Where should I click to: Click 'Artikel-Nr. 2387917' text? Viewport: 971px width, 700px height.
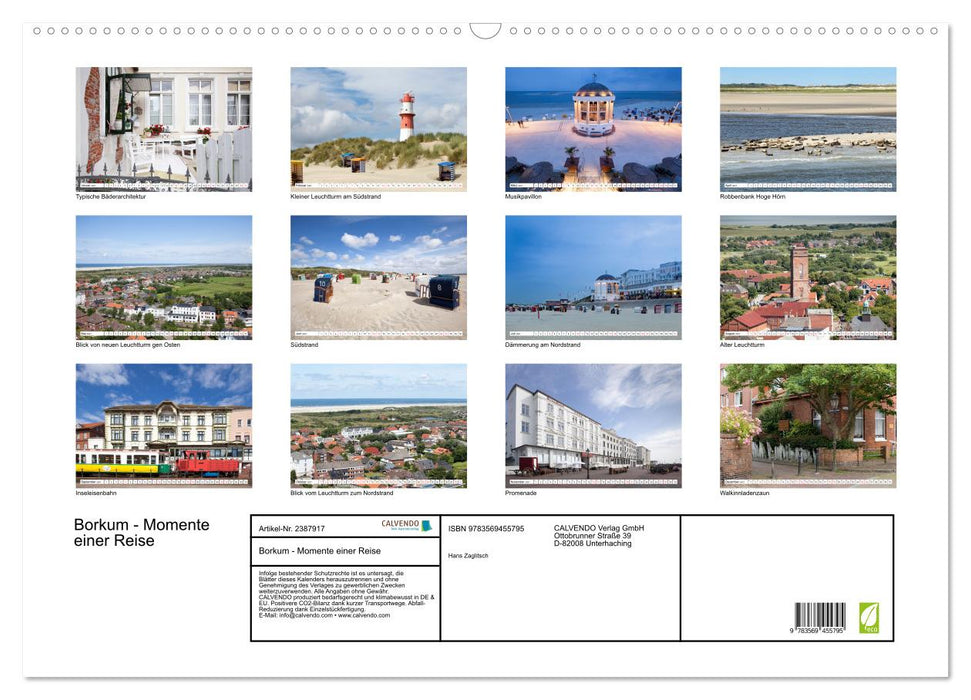pyautogui.click(x=292, y=528)
